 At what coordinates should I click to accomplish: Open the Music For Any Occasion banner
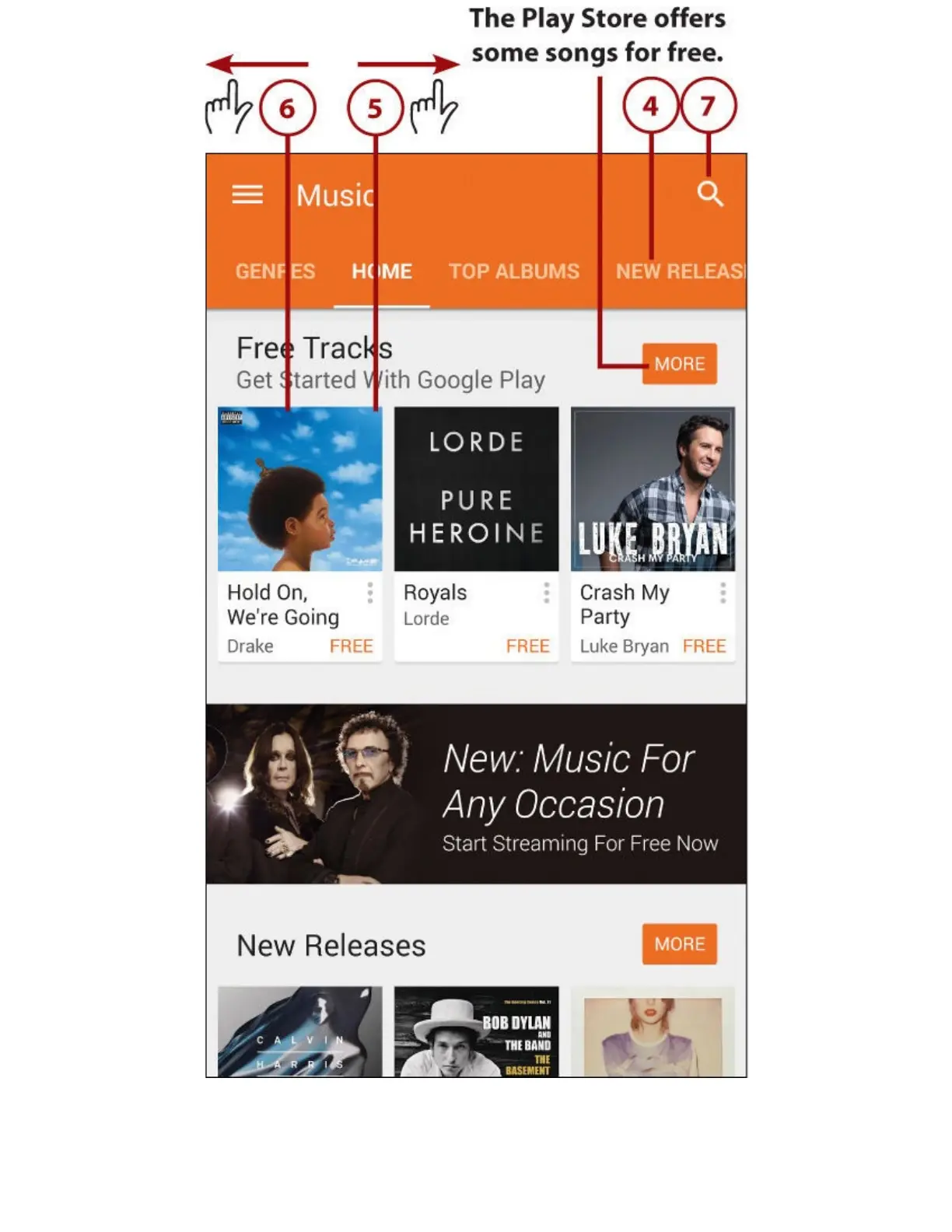476,794
